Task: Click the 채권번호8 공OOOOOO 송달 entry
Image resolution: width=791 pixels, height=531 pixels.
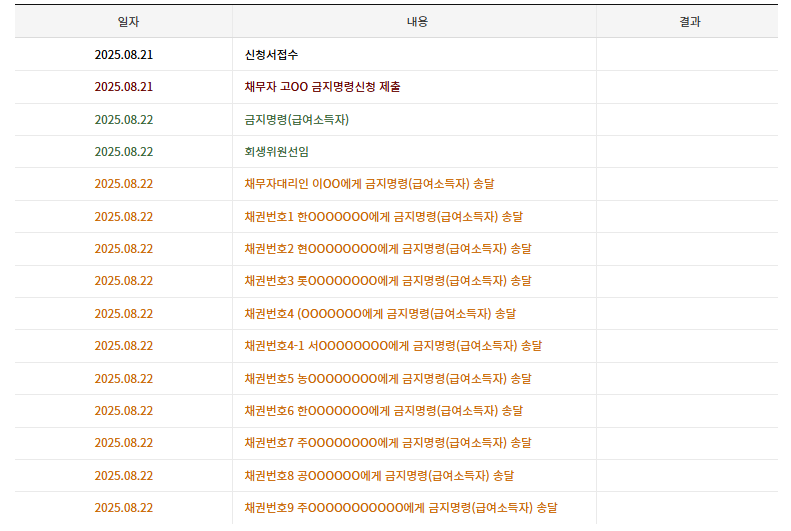Action: (x=379, y=476)
